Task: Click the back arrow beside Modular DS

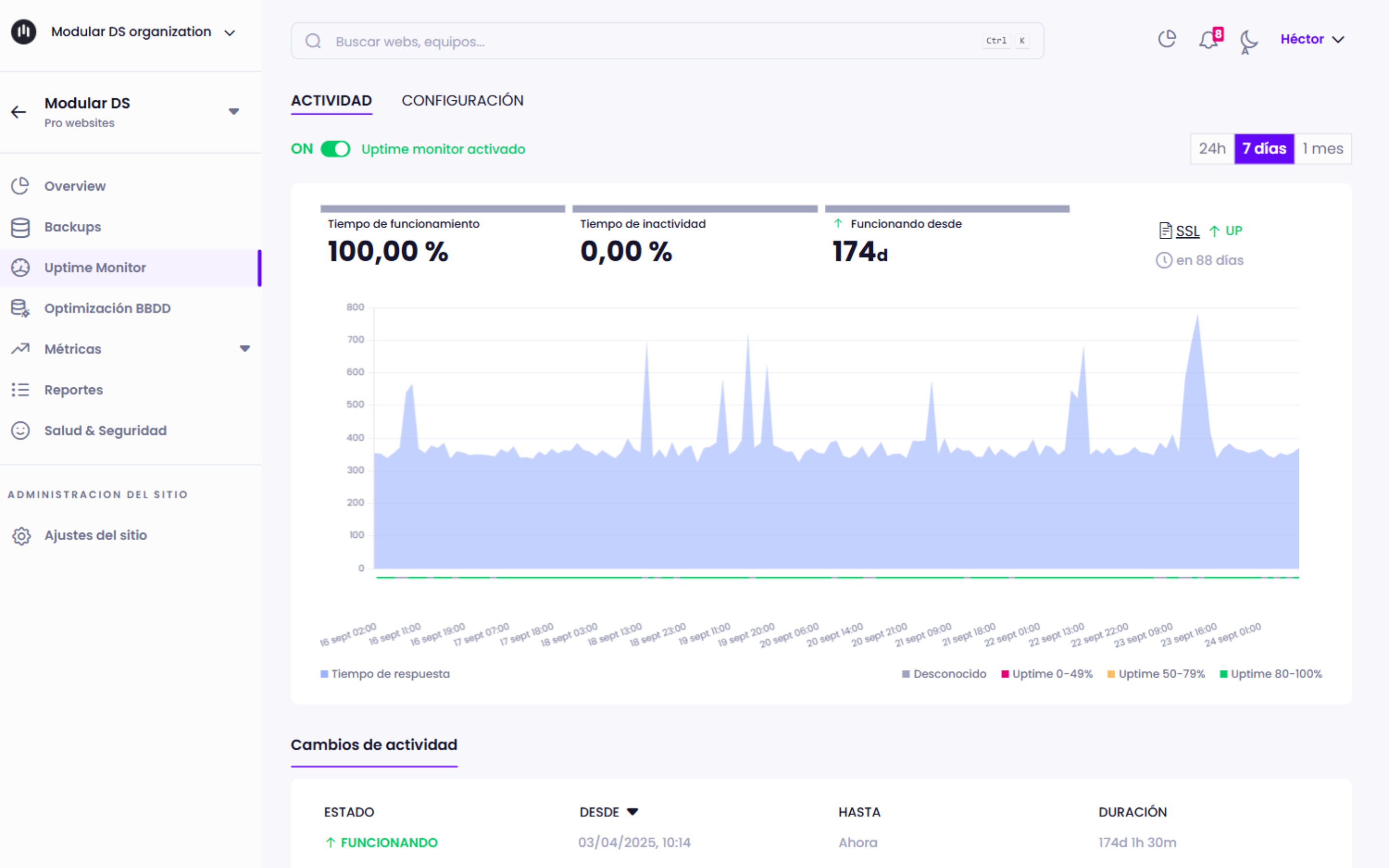Action: [x=19, y=112]
